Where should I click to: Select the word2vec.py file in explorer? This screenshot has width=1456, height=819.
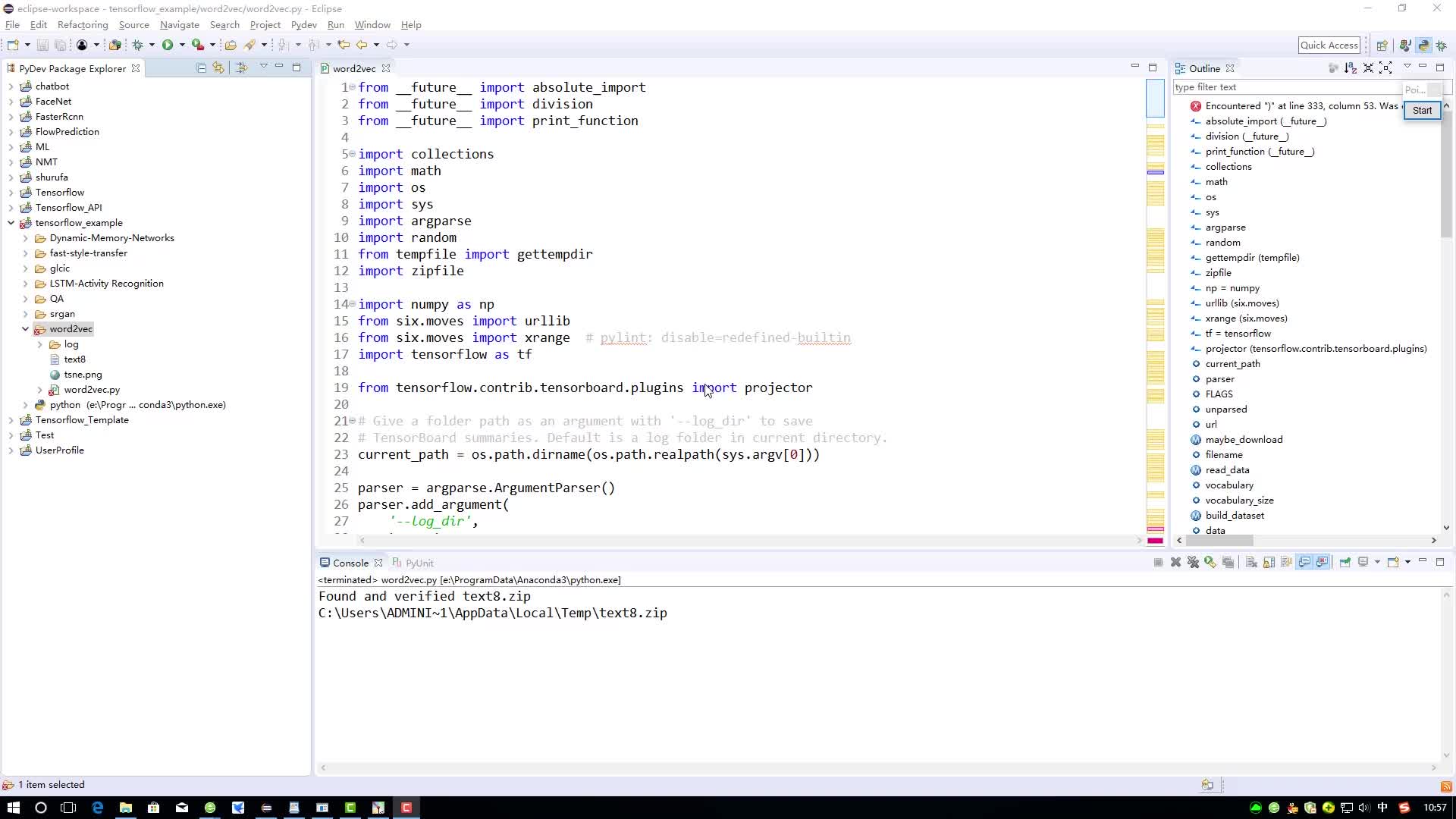click(x=91, y=389)
